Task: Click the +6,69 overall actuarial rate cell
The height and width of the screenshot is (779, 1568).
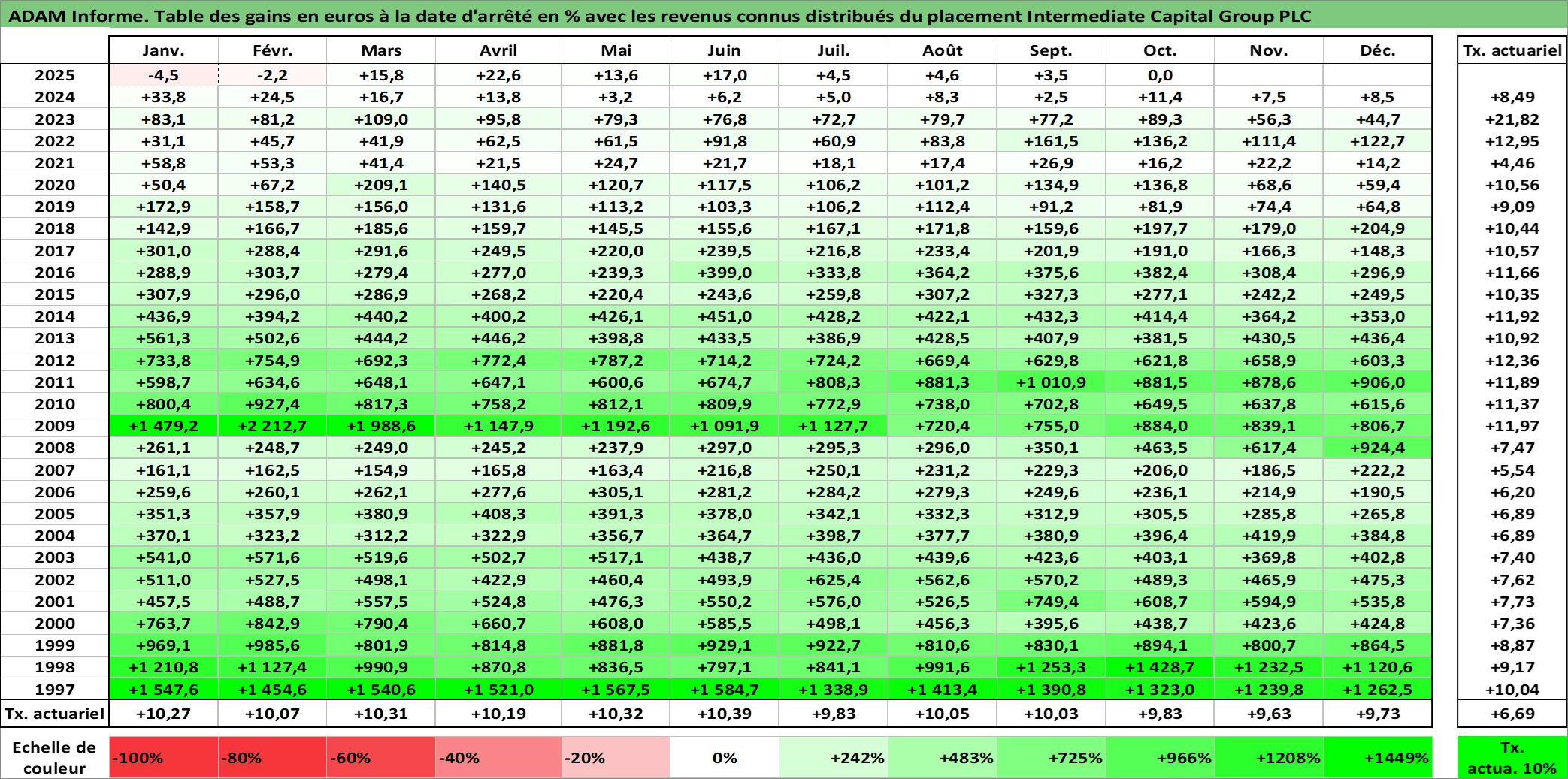Action: click(1512, 714)
